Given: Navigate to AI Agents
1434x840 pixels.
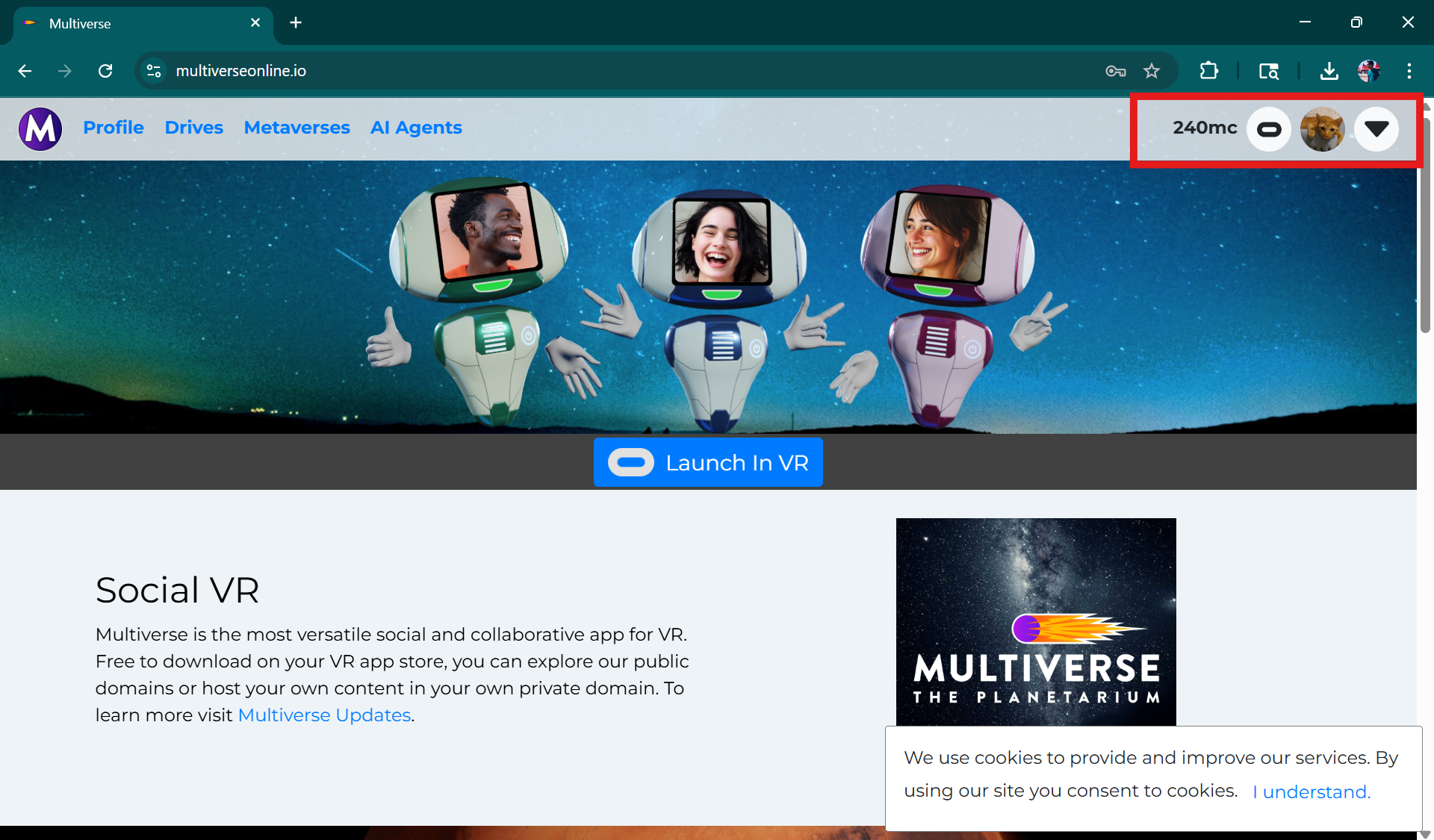Looking at the screenshot, I should click(416, 128).
